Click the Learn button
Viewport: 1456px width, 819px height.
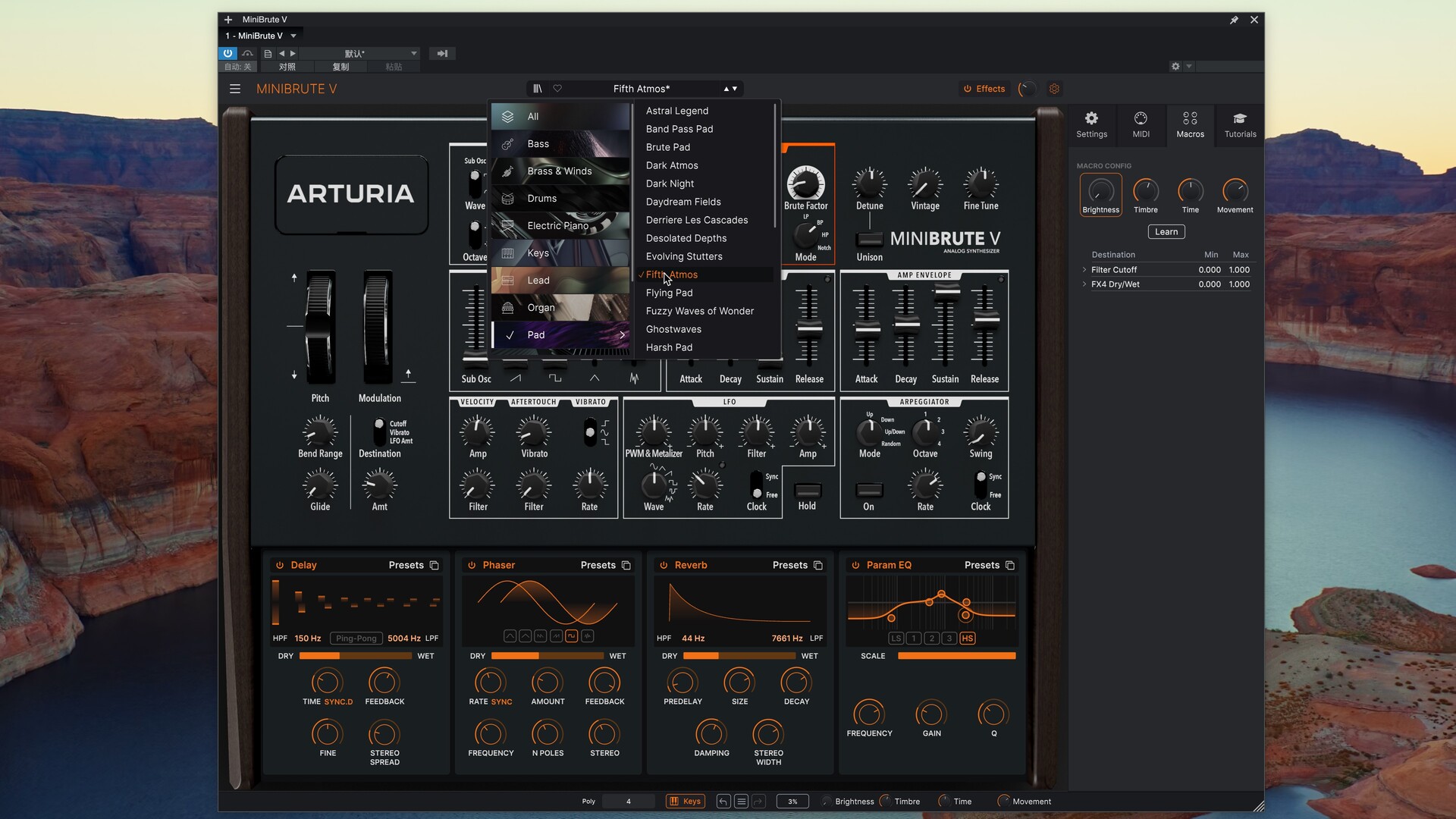[1166, 232]
